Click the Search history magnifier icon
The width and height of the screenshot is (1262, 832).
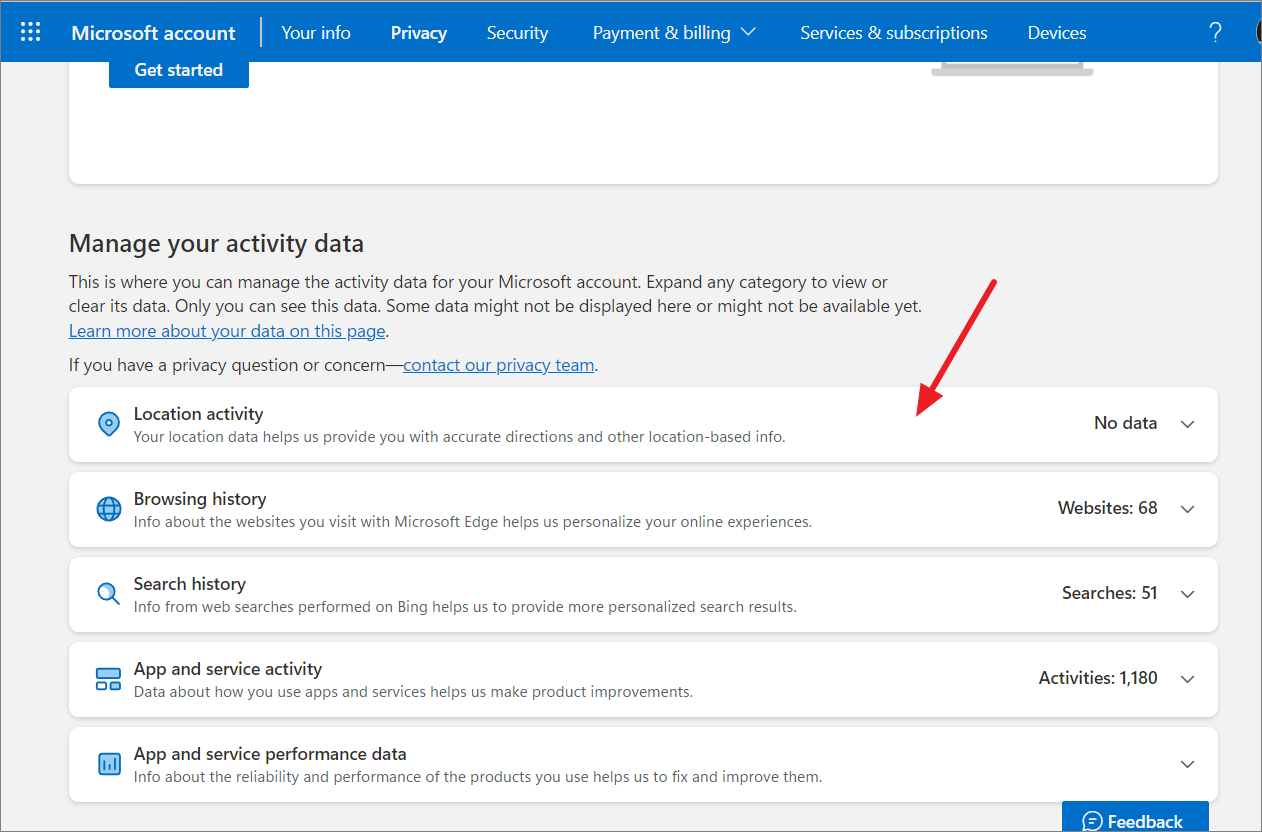108,594
